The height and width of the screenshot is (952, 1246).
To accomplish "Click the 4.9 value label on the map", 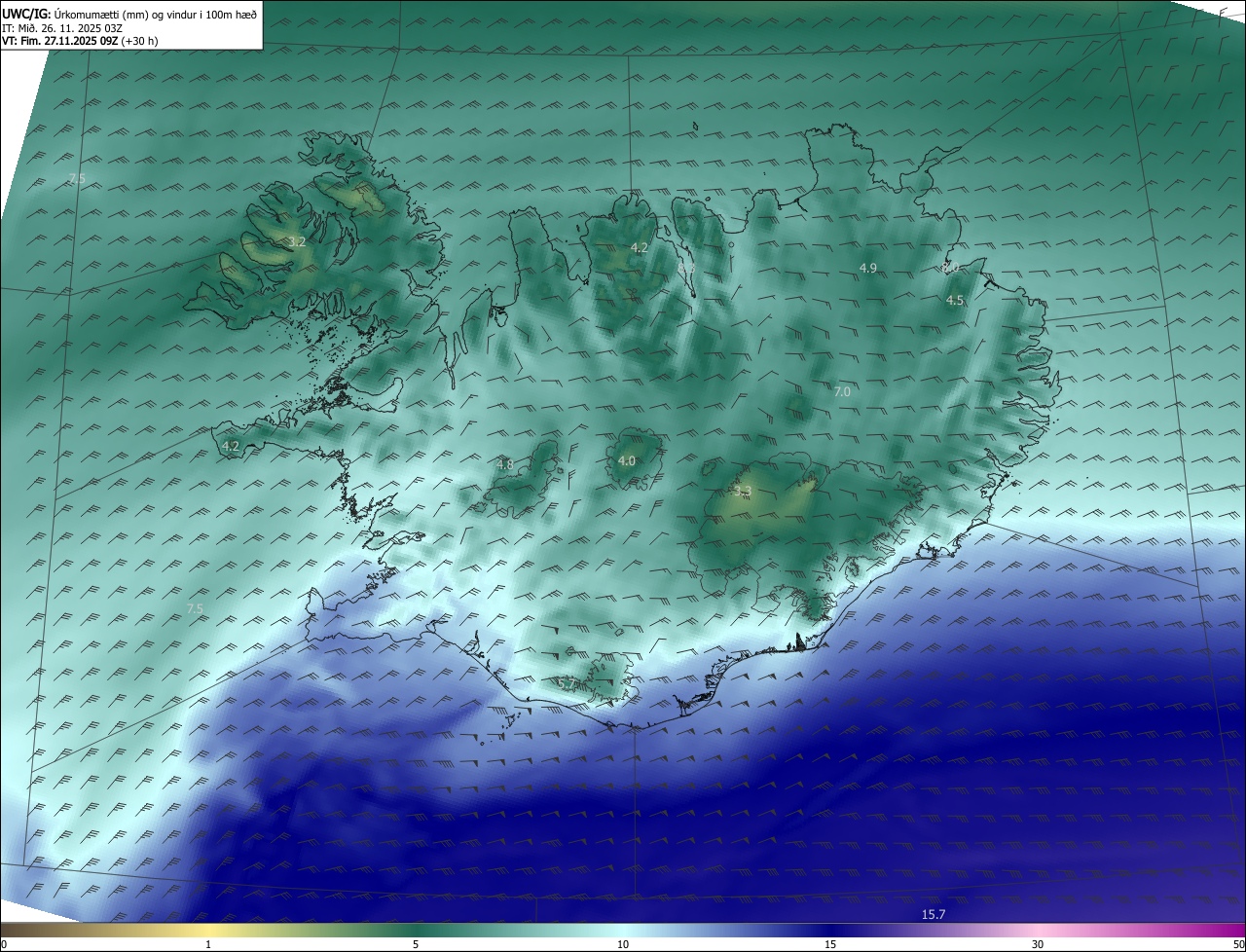I will (x=868, y=268).
